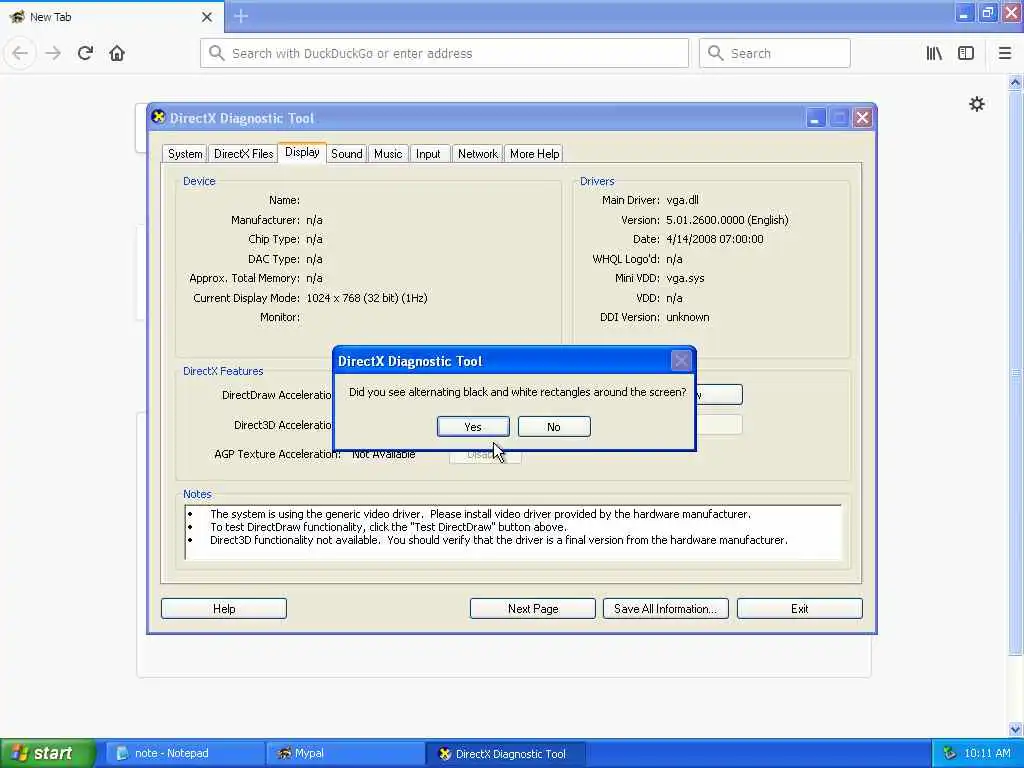Switch to Mypal in taskbar
The image size is (1024, 768).
click(345, 753)
